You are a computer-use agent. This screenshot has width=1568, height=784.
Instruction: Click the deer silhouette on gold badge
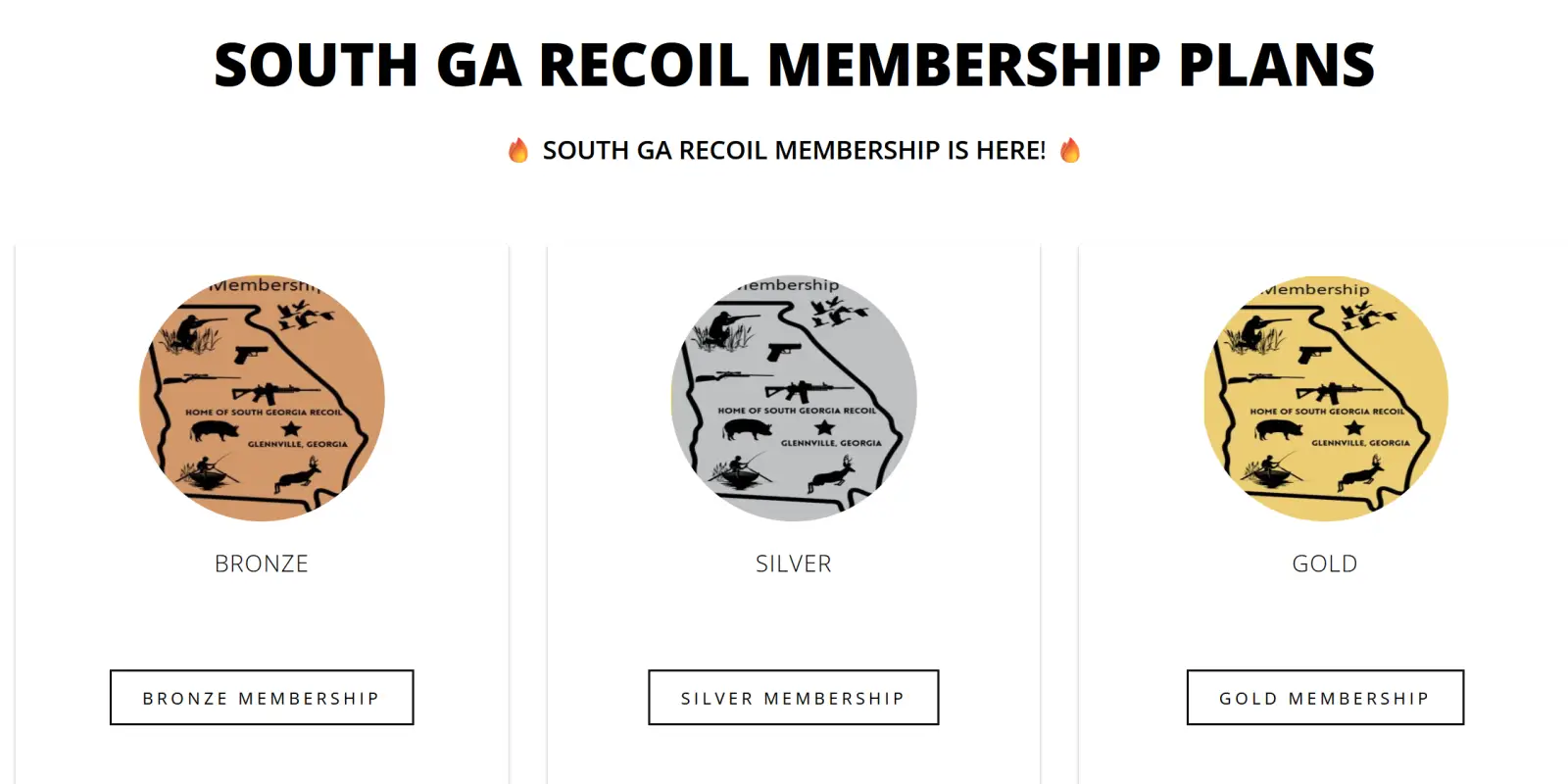(x=1362, y=475)
